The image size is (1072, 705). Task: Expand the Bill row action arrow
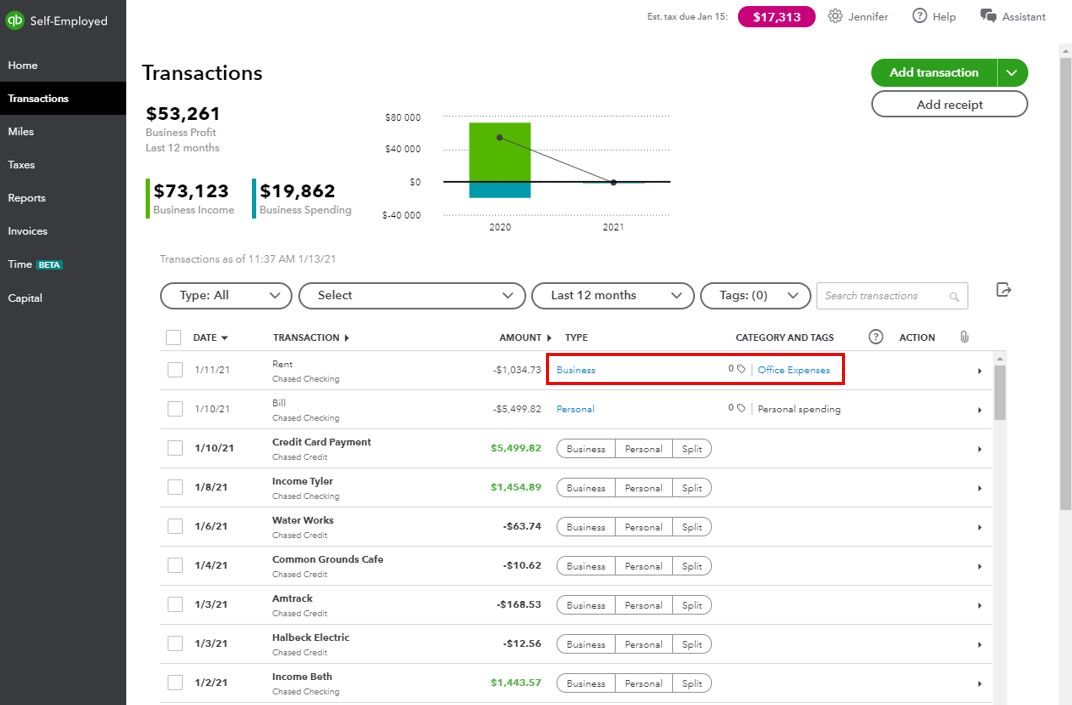click(x=980, y=410)
